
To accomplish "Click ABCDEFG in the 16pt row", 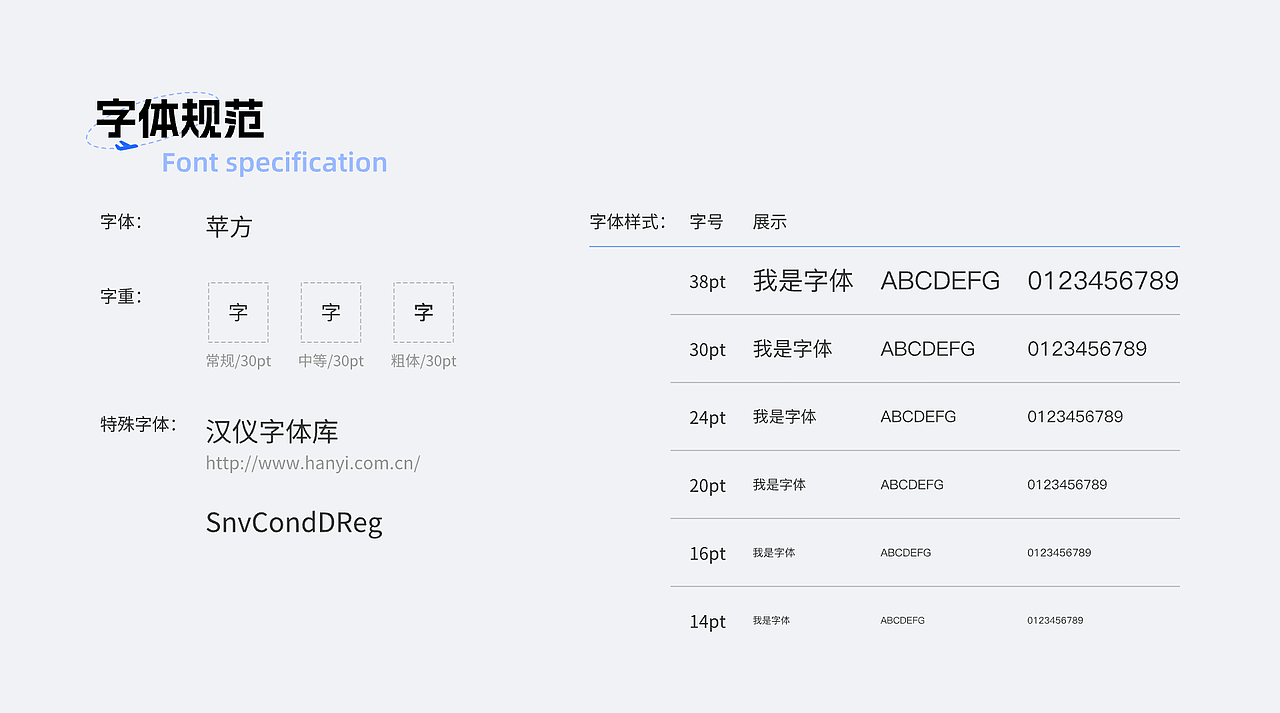I will 906,553.
